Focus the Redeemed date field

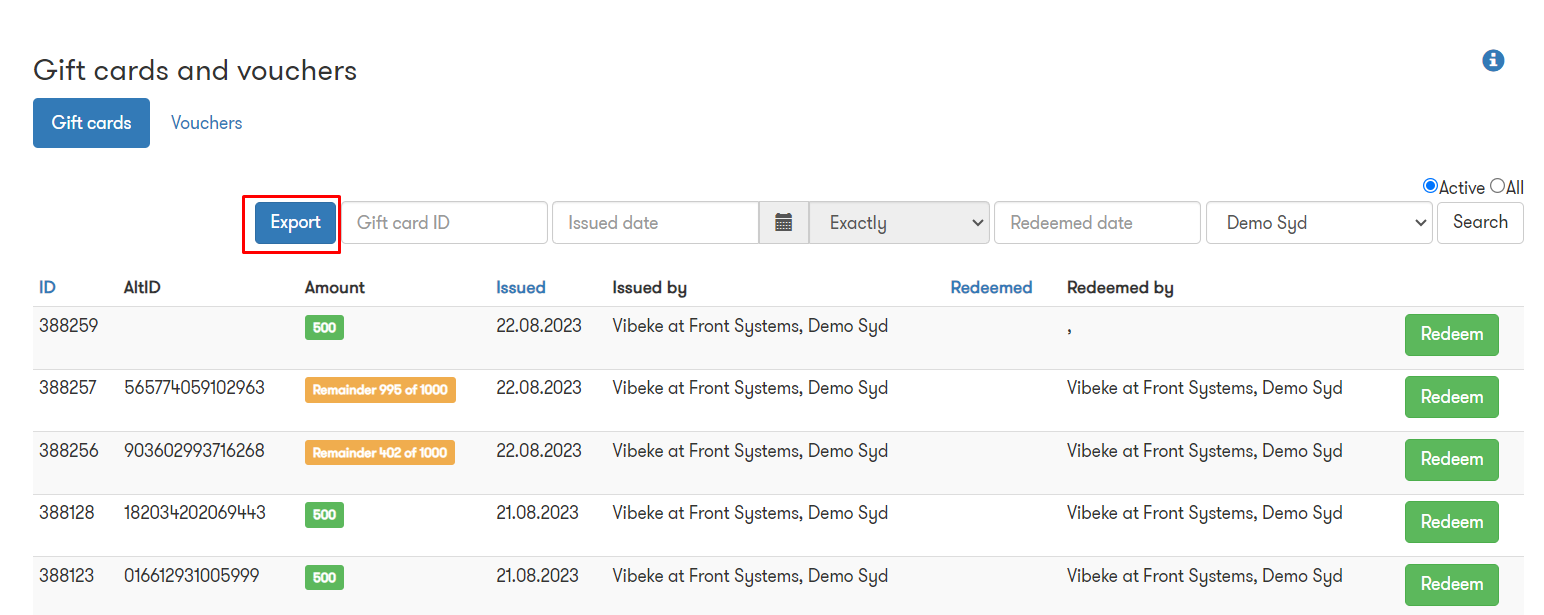tap(1097, 223)
